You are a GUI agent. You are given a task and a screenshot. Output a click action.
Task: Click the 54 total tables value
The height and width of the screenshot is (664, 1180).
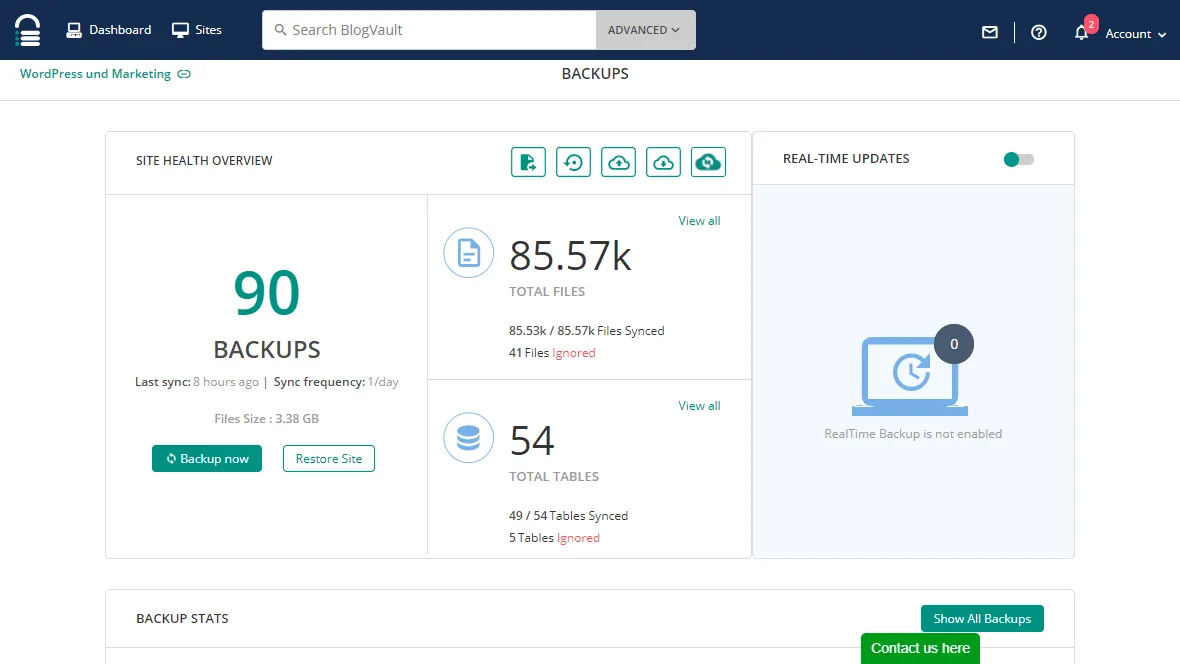pos(532,440)
